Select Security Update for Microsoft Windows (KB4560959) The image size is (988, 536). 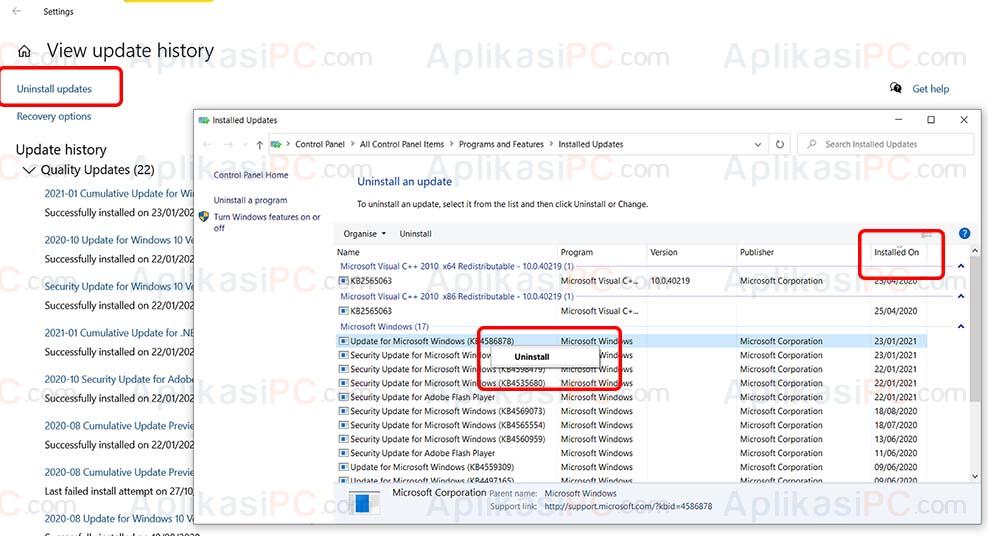pos(631,439)
